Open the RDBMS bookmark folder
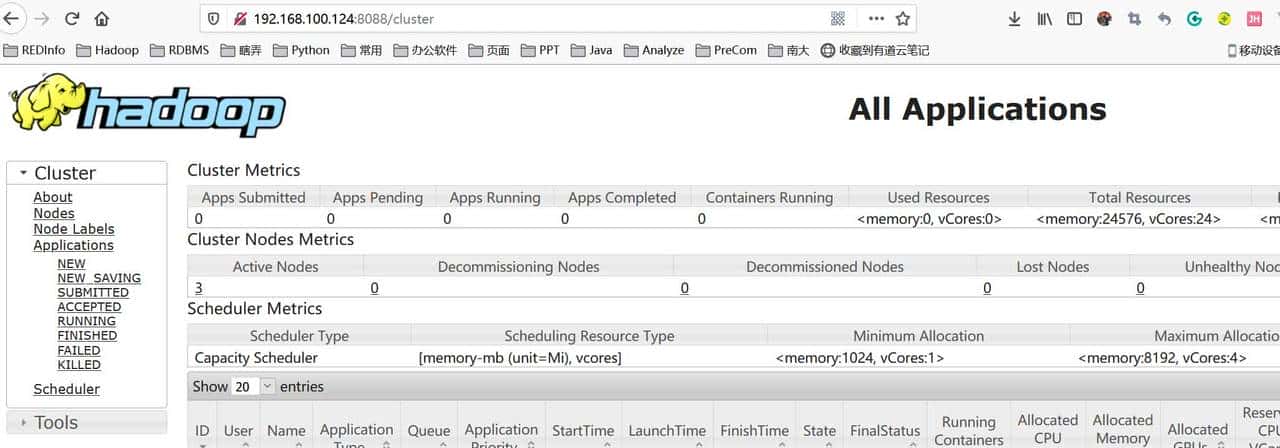Screen dimensions: 1280x448 pyautogui.click(x=179, y=50)
